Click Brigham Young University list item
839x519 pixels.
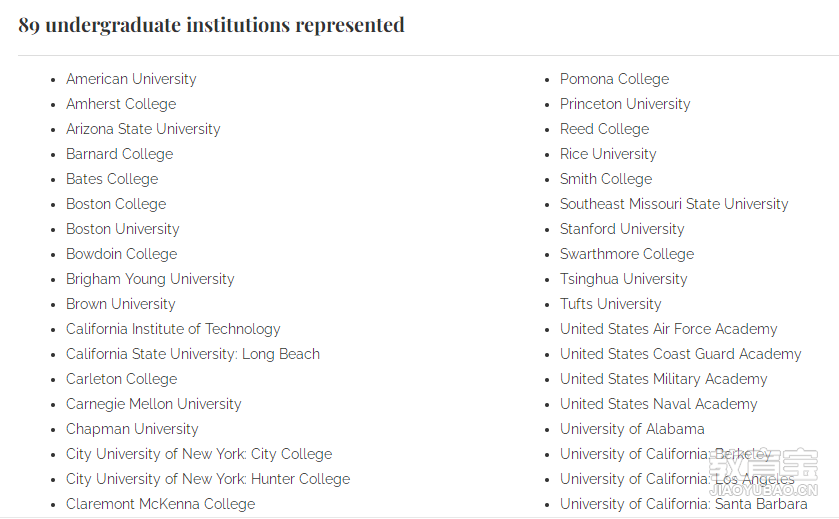[x=150, y=279]
